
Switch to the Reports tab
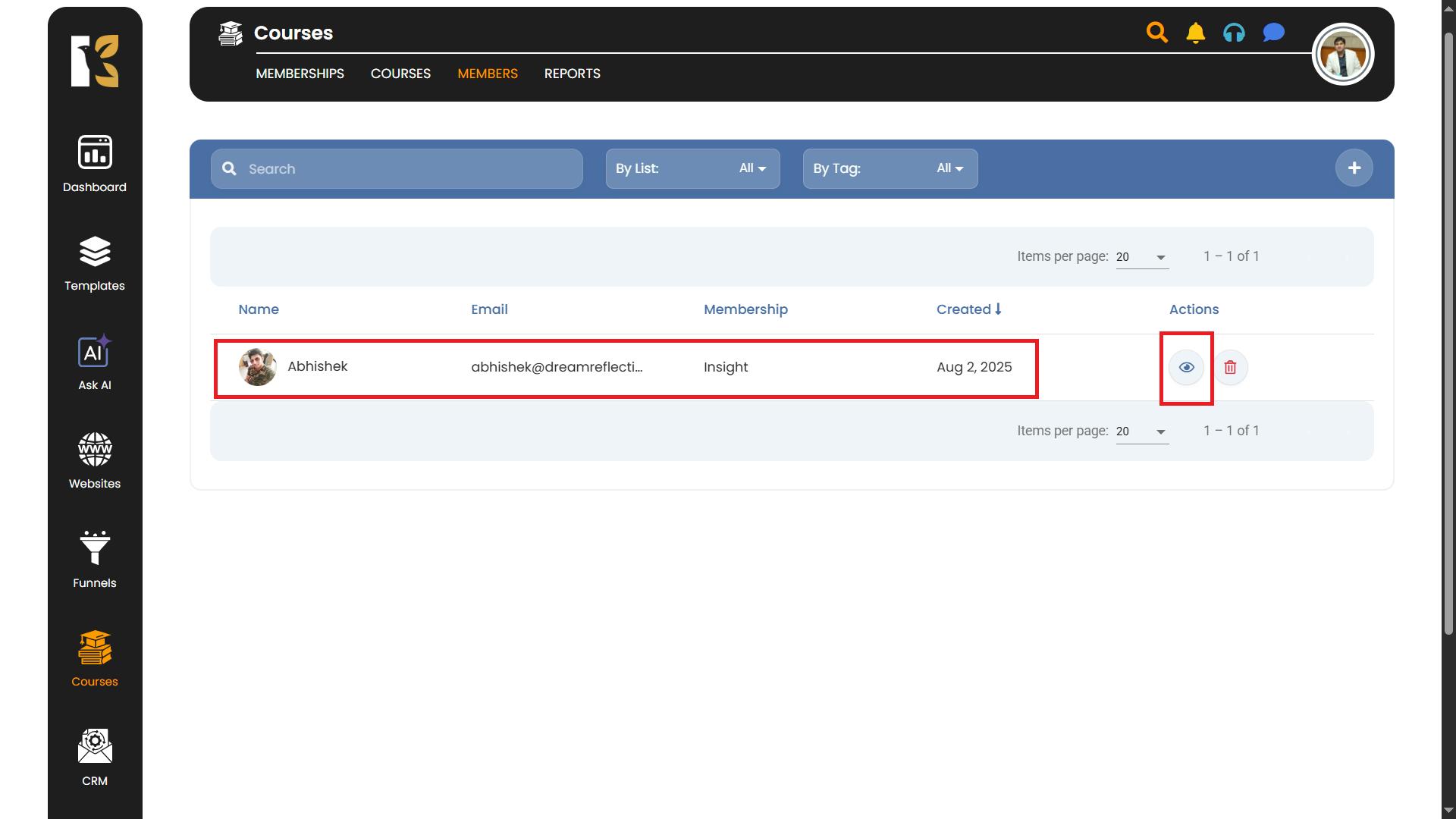572,74
